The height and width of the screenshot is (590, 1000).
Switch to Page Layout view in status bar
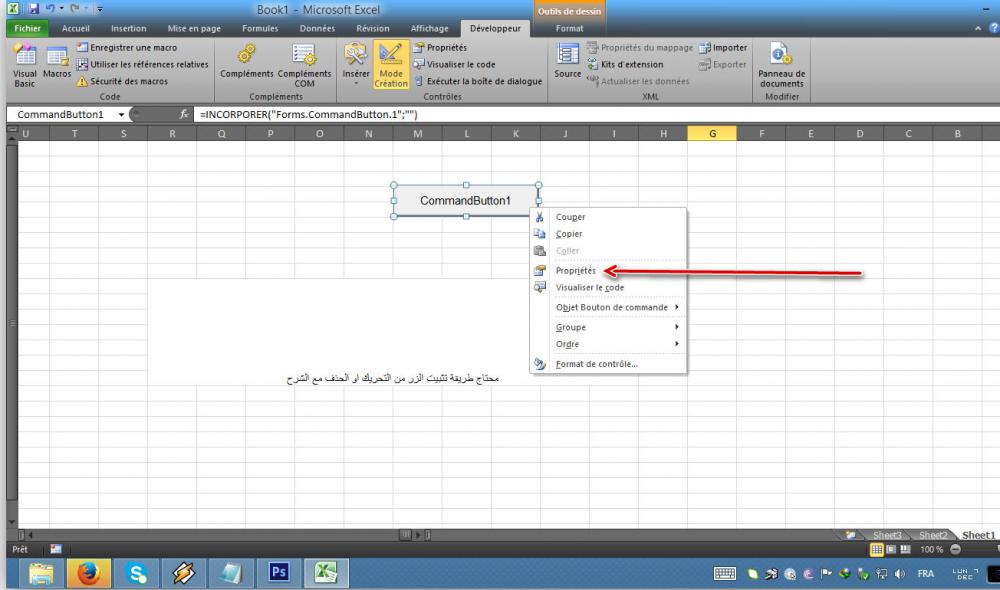pos(891,549)
